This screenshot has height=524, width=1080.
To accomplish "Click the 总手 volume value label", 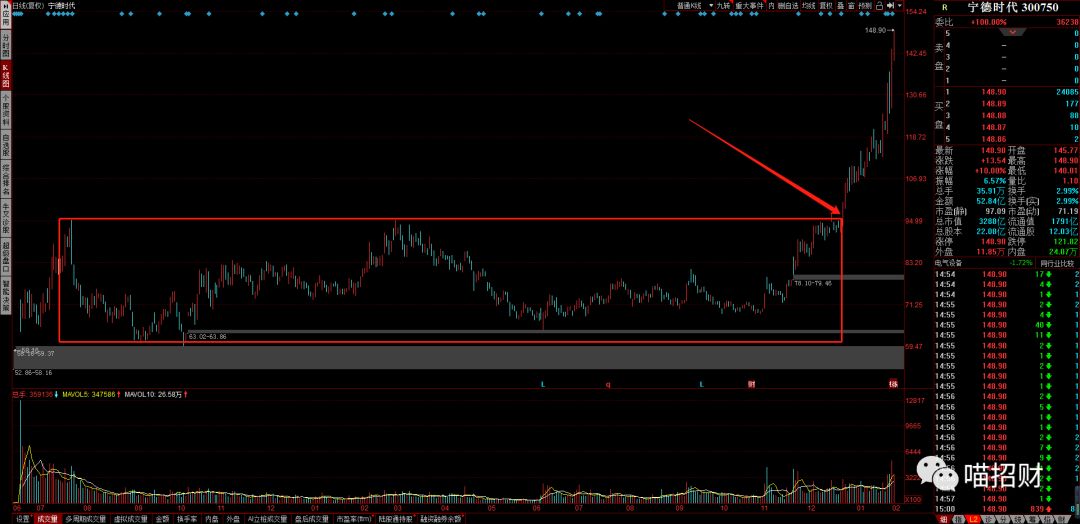I will (34, 395).
